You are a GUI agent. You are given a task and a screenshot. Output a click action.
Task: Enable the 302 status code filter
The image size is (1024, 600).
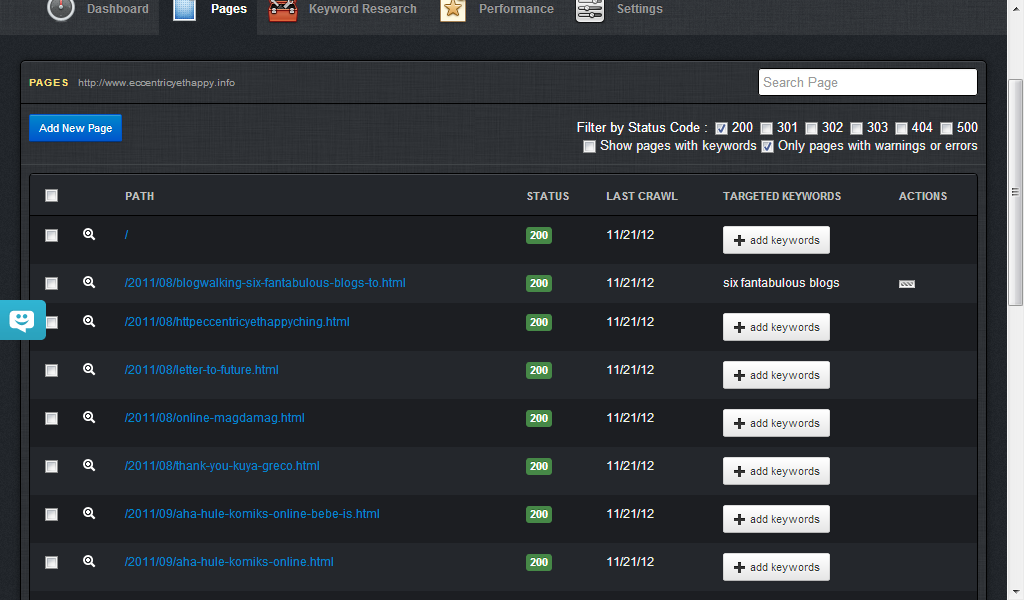pyautogui.click(x=811, y=129)
